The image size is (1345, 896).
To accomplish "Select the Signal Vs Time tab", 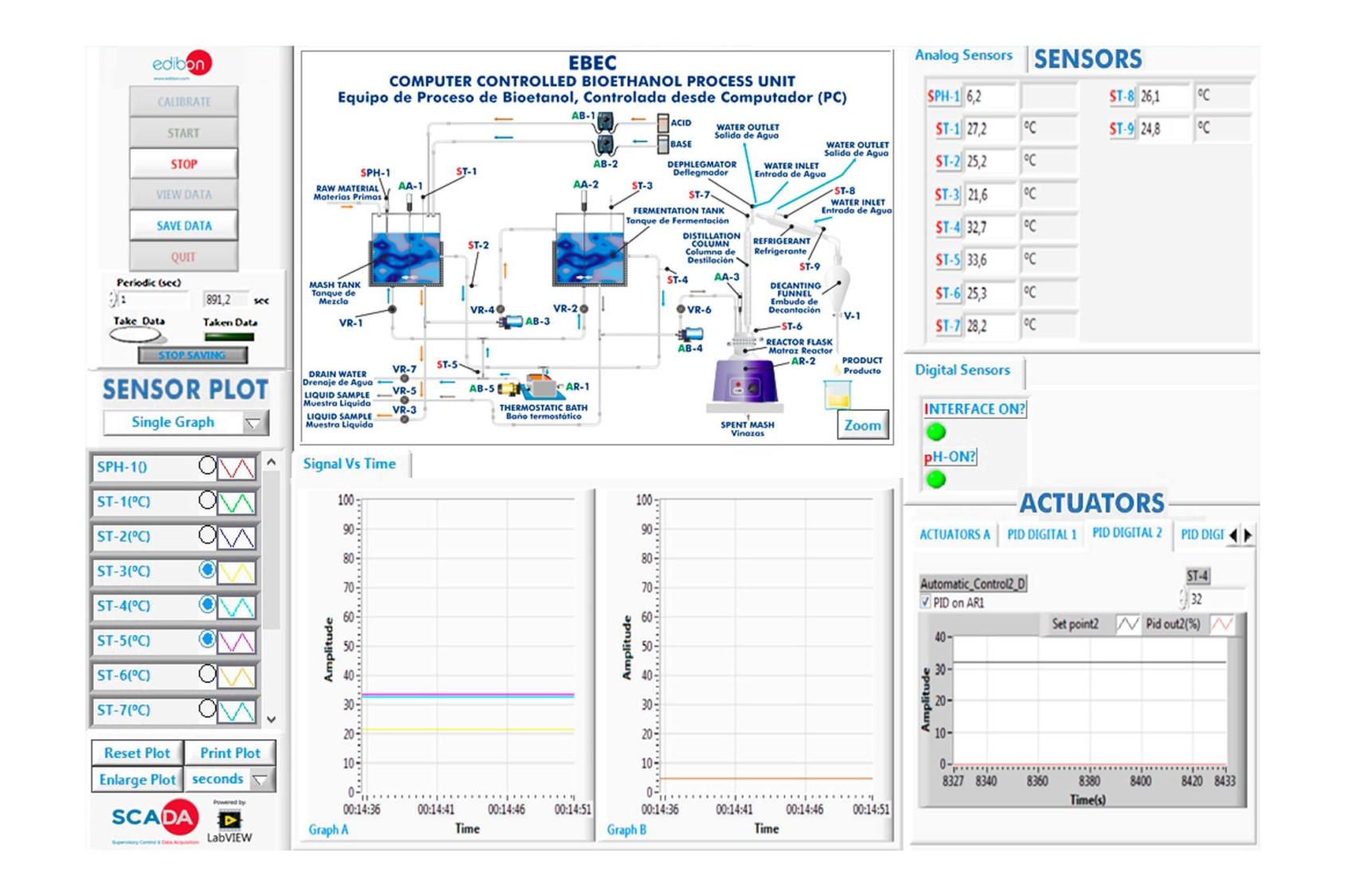I will (x=349, y=464).
